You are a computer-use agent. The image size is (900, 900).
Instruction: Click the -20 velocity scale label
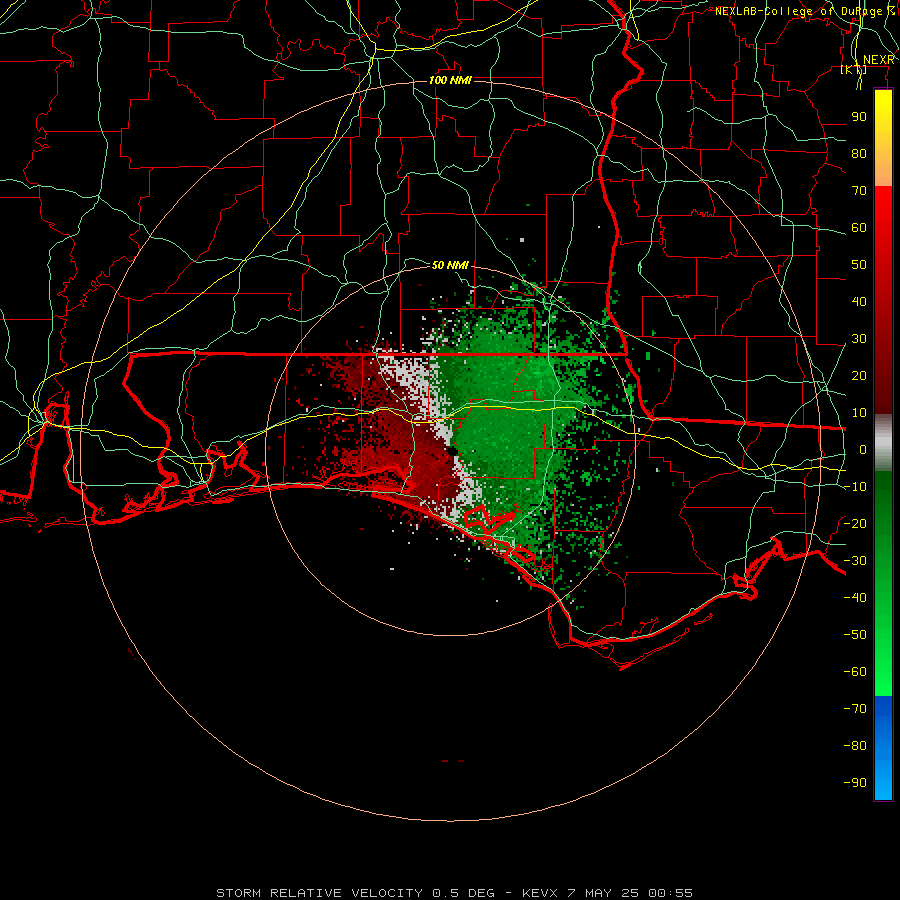(855, 523)
